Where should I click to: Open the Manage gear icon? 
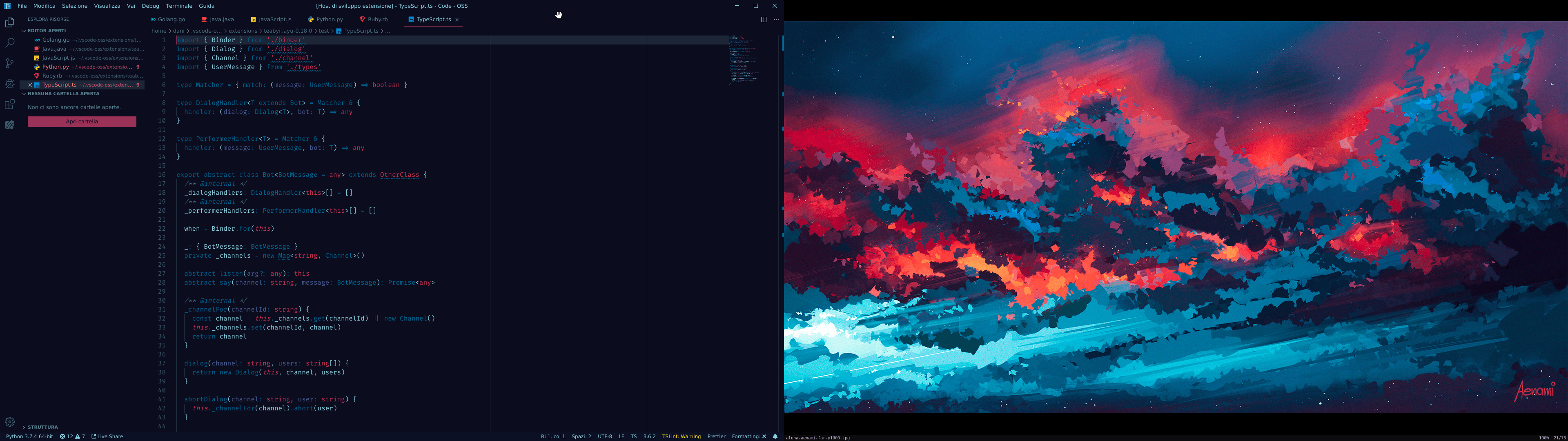[10, 421]
